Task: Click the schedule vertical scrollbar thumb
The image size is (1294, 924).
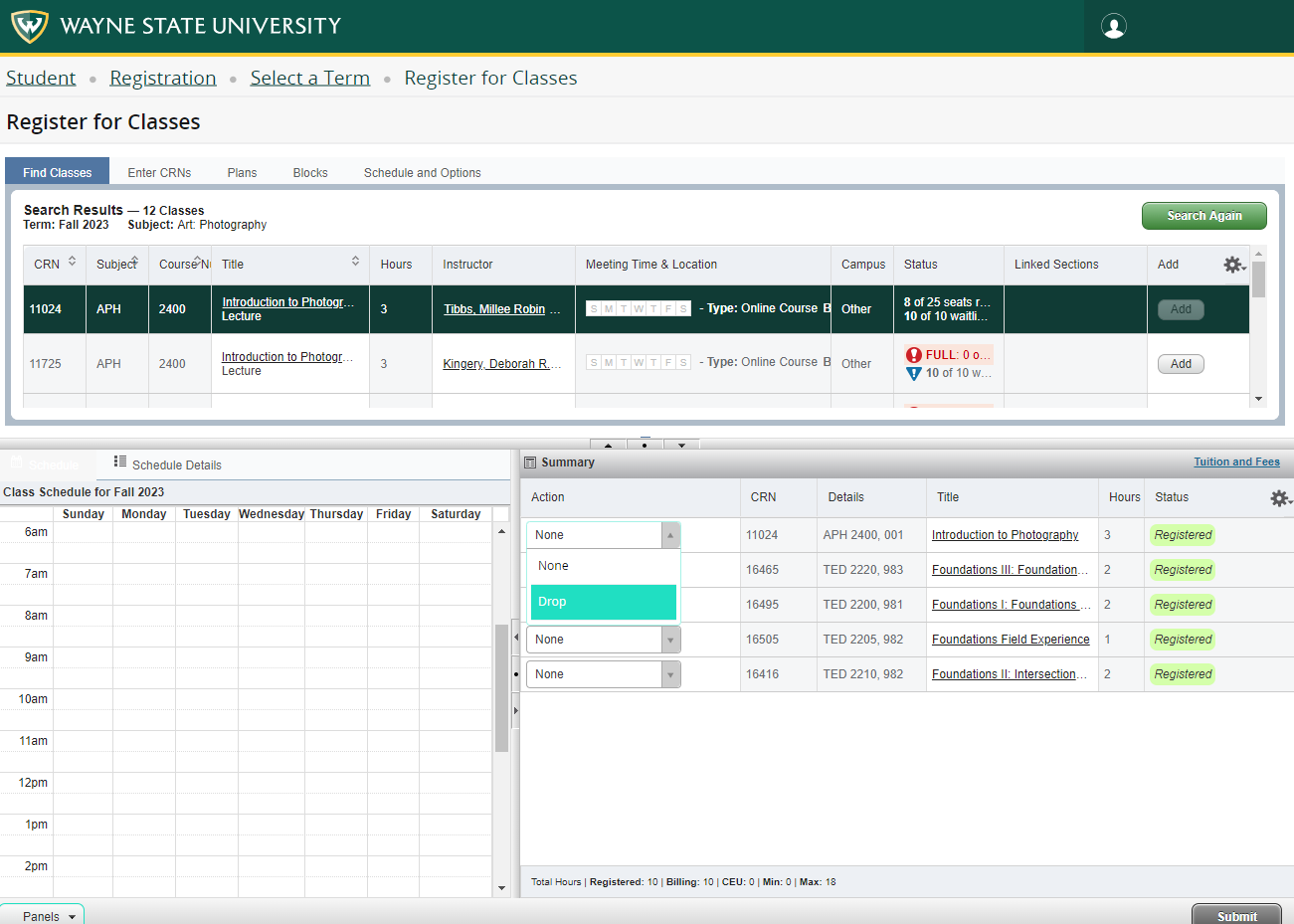Action: pos(501,687)
